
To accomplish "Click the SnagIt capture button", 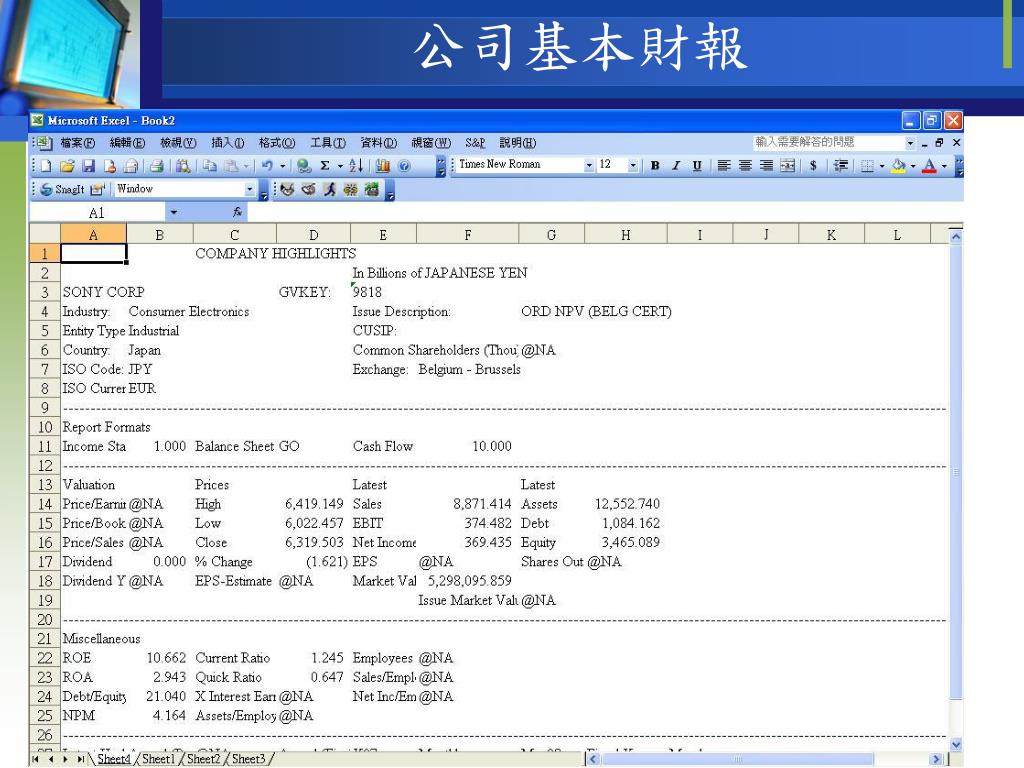I will point(63,189).
